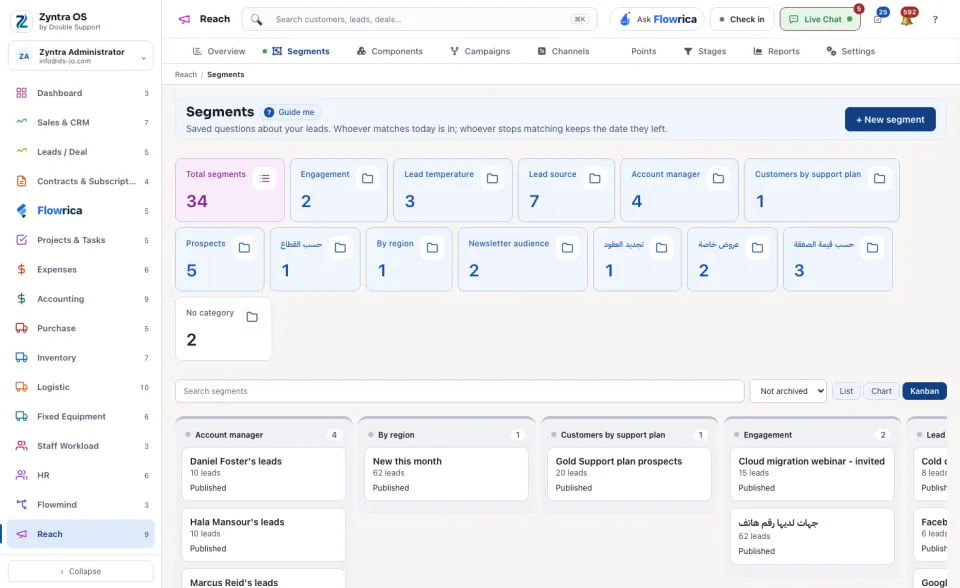Open Ask Flowrica assistant
The width and height of the screenshot is (960, 588).
[657, 20]
